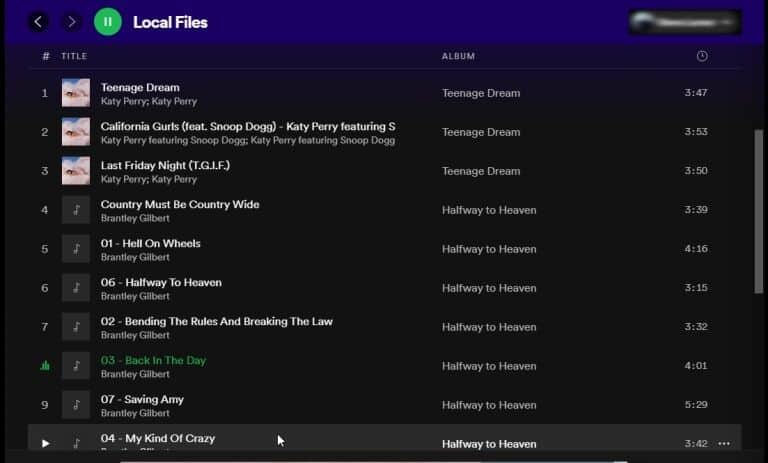Open Halfway to Heaven album for Country Wide row
Screen dimensions: 768x463
pos(489,210)
